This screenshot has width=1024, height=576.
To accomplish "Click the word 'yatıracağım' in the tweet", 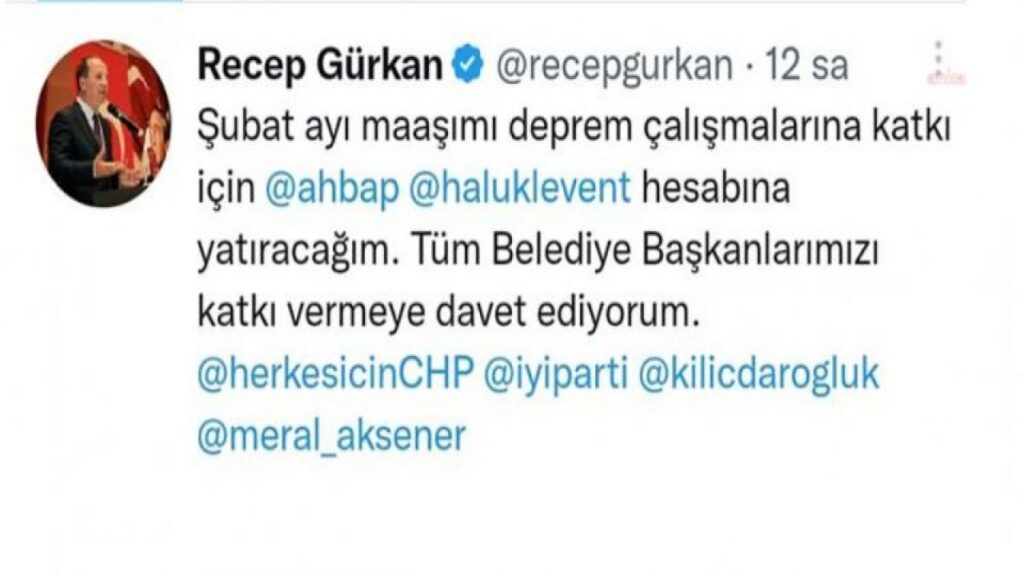I will 298,251.
